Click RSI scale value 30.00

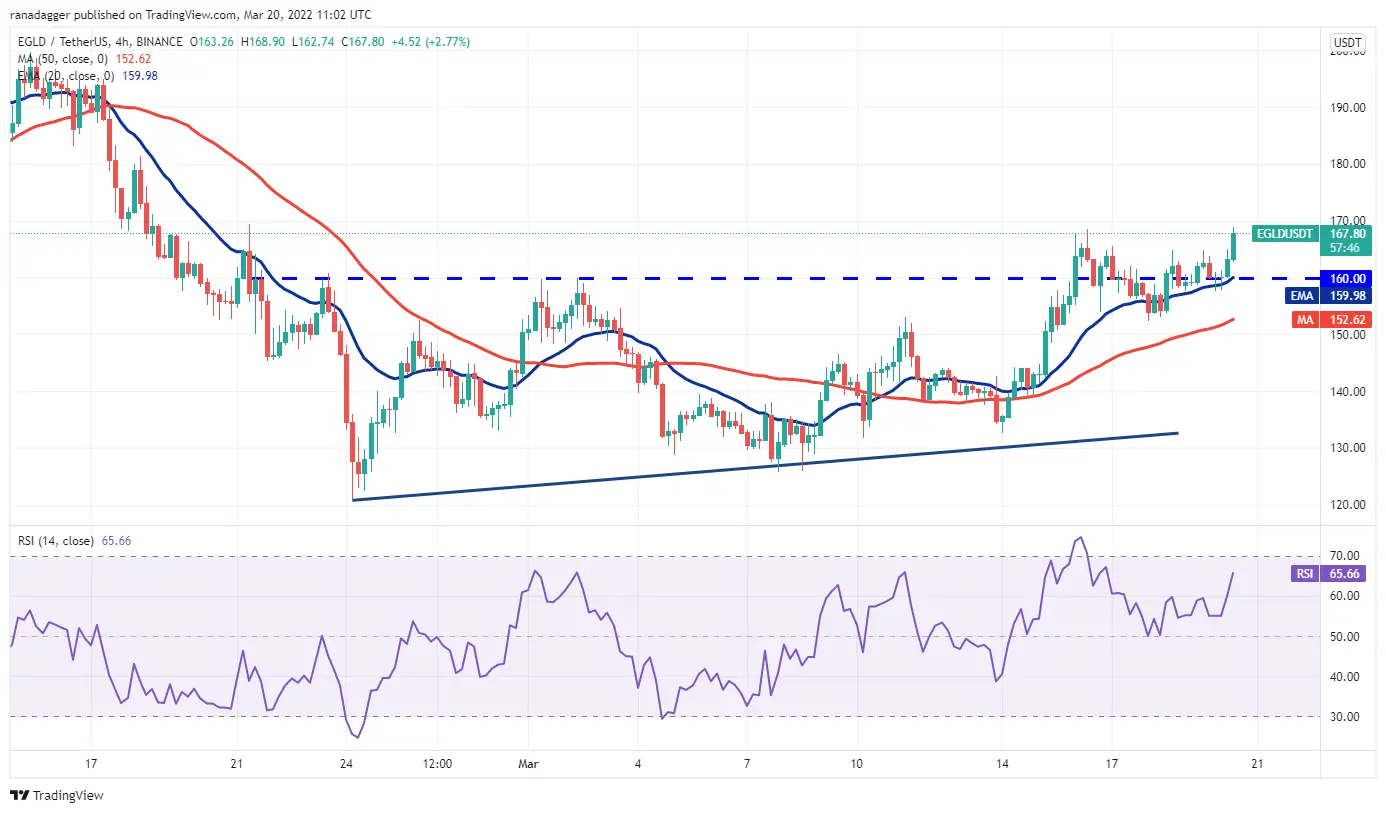tap(1348, 717)
